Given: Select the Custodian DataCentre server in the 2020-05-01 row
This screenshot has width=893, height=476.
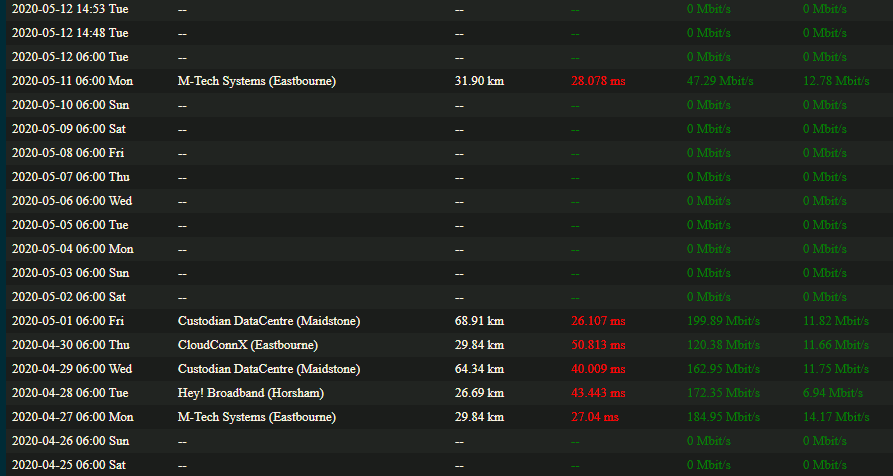Looking at the screenshot, I should [x=269, y=321].
